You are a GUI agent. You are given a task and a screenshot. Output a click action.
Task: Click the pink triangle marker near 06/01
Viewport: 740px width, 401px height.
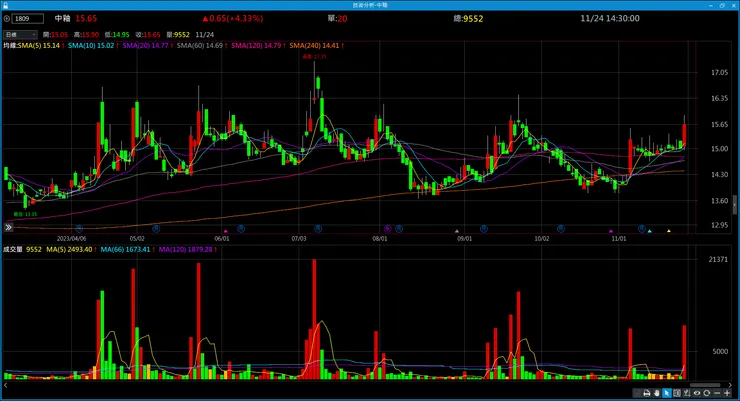[x=226, y=231]
